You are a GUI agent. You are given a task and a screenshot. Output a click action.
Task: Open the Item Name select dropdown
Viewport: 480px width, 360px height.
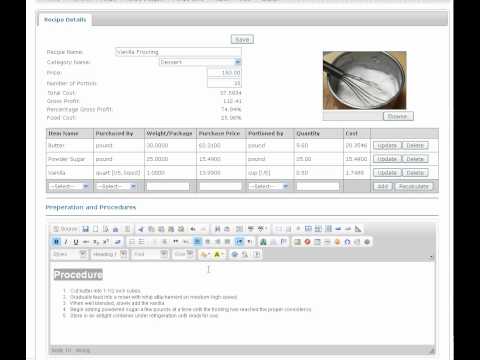pos(68,186)
